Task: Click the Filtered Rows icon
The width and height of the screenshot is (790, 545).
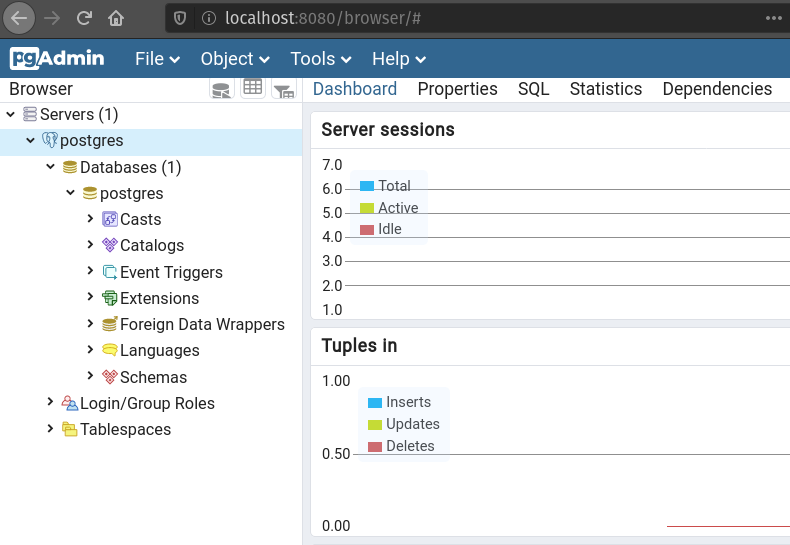Action: [x=284, y=89]
